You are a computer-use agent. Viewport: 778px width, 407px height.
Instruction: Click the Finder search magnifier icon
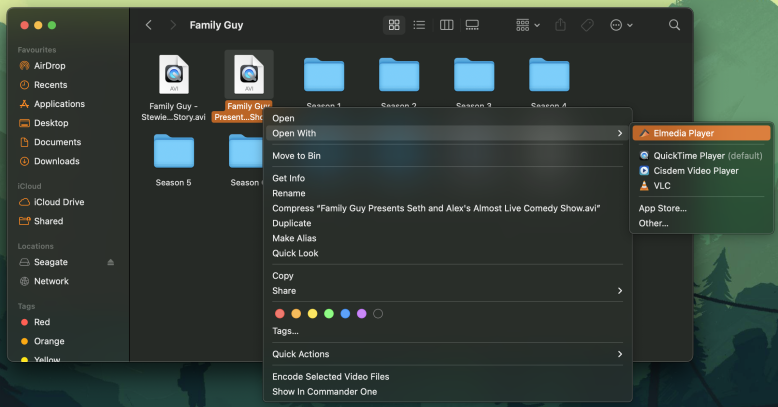[674, 25]
